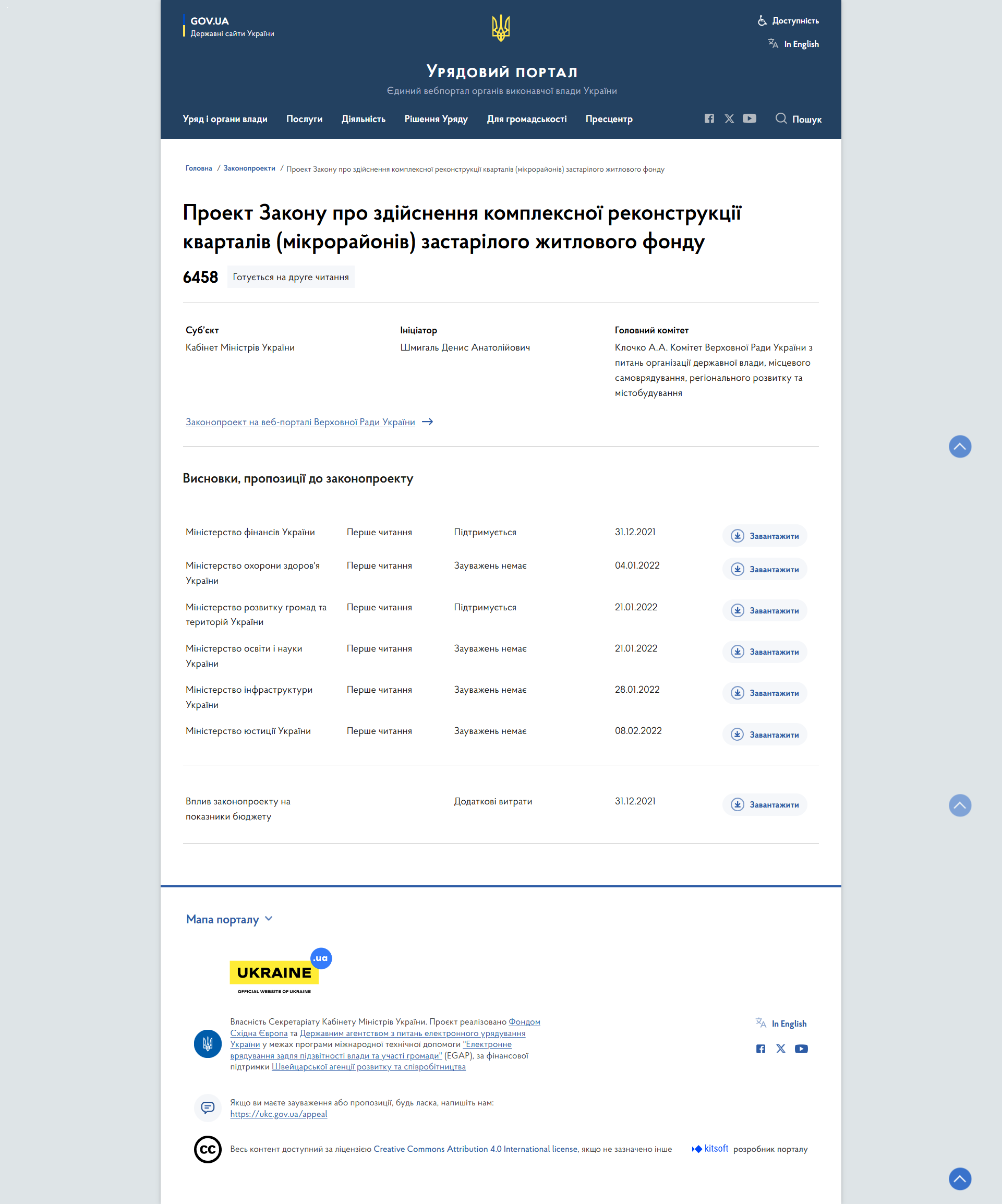The height and width of the screenshot is (1204, 1002).
Task: Download Міністерство інфраструктури conclusion
Action: point(765,693)
